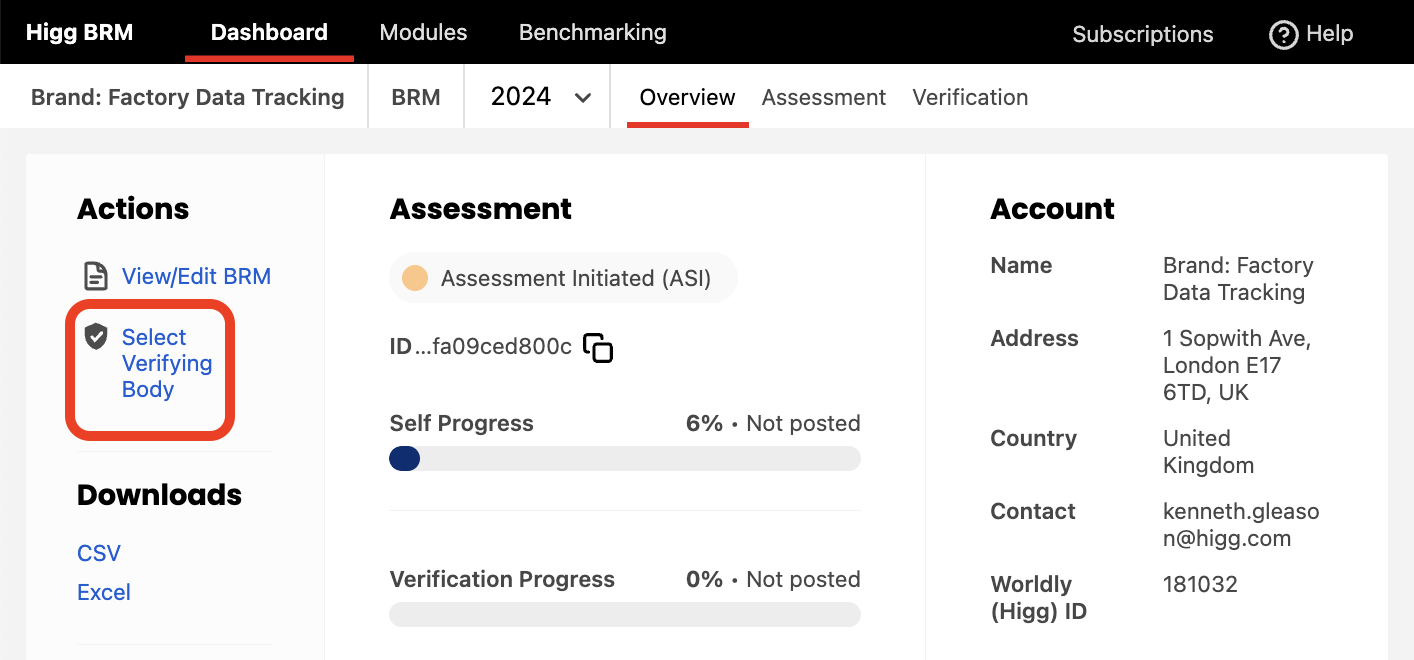Click the account name value Brand: Factory Data Tracking
The image size is (1414, 660).
[x=1238, y=279]
